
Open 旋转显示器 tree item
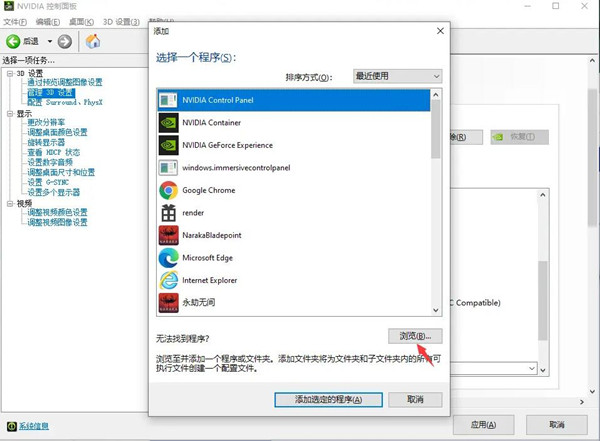pyautogui.click(x=46, y=142)
